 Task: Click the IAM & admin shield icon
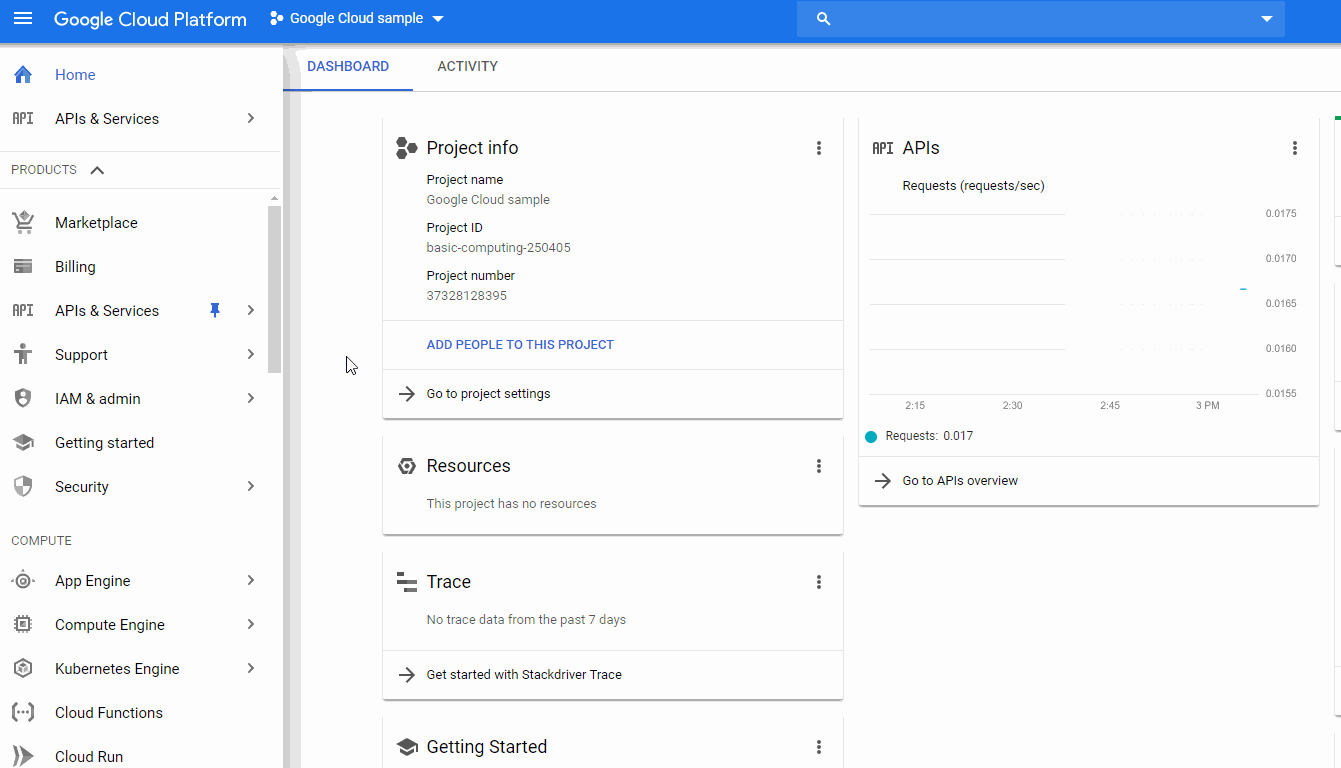tap(22, 398)
